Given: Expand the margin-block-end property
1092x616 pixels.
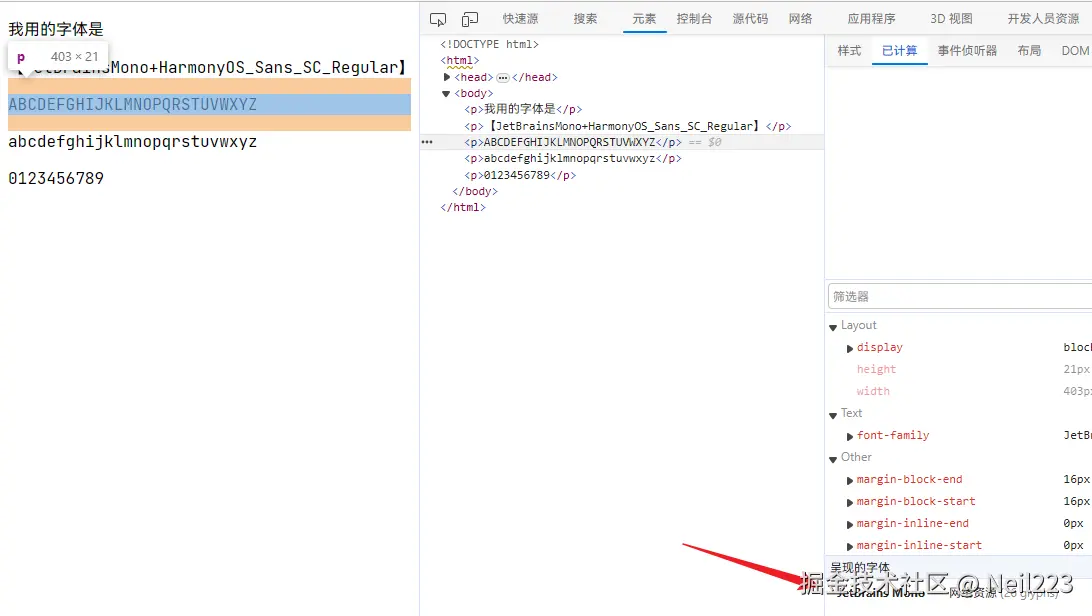Looking at the screenshot, I should click(x=850, y=480).
